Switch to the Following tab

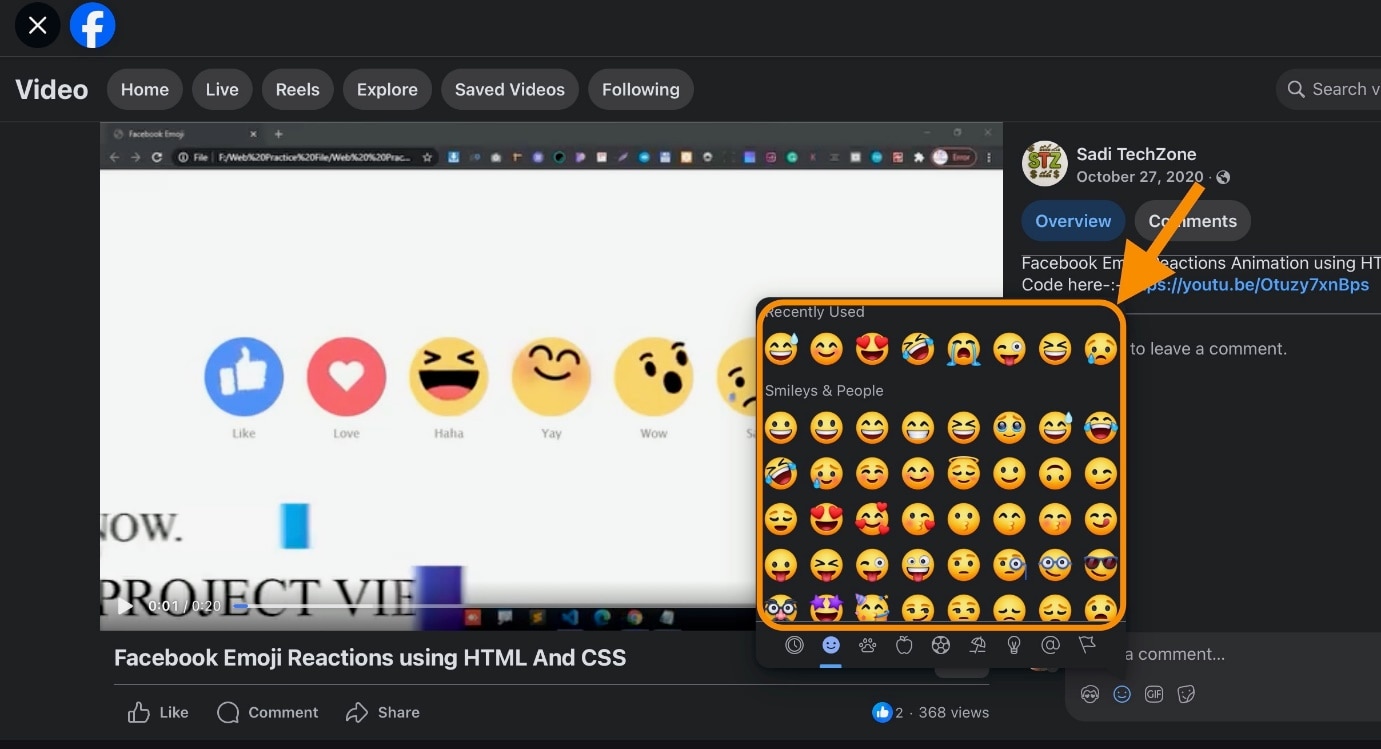(x=641, y=89)
